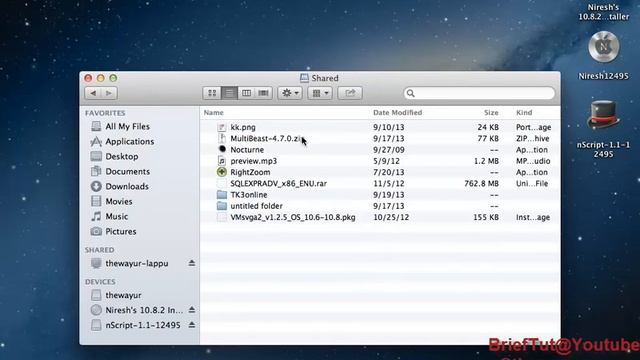This screenshot has width=640, height=360.
Task: Switch Finder to list view
Action: coord(229,93)
